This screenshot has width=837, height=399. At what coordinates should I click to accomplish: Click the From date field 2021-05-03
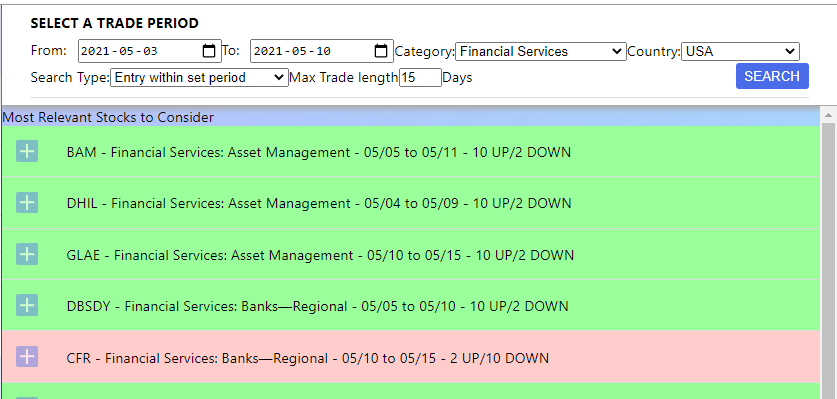(x=149, y=51)
